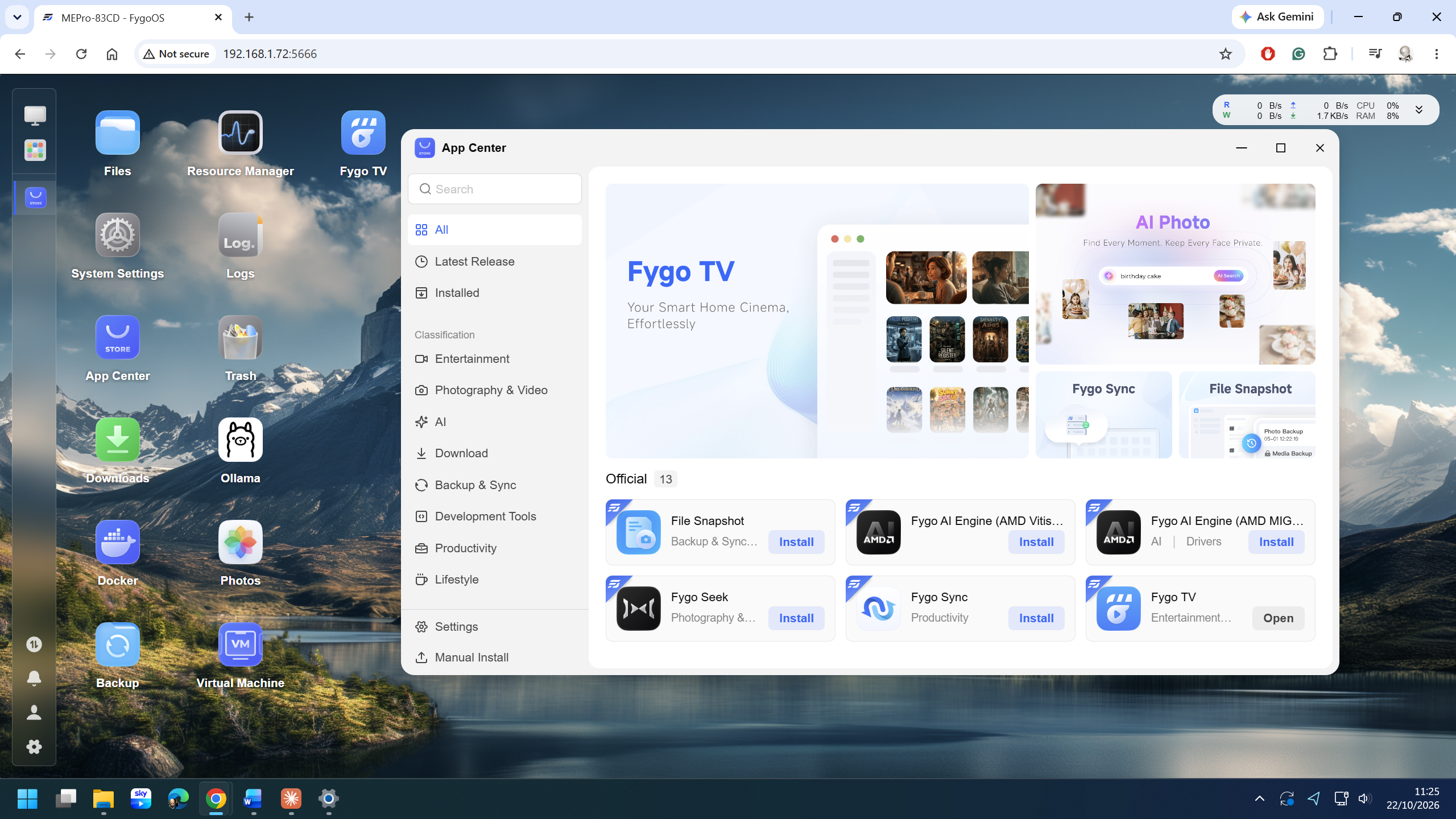The width and height of the screenshot is (1456, 819).
Task: Launch Docker from the desktop
Action: [x=117, y=543]
